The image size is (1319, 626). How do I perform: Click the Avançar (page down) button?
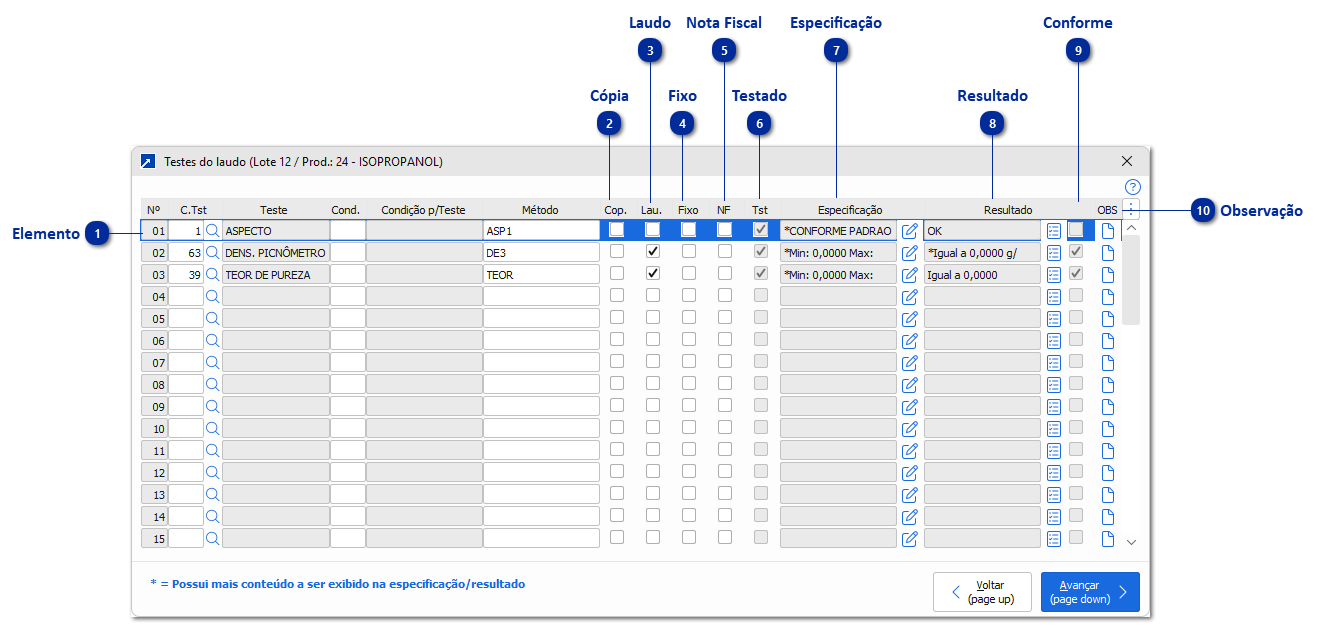1089,592
